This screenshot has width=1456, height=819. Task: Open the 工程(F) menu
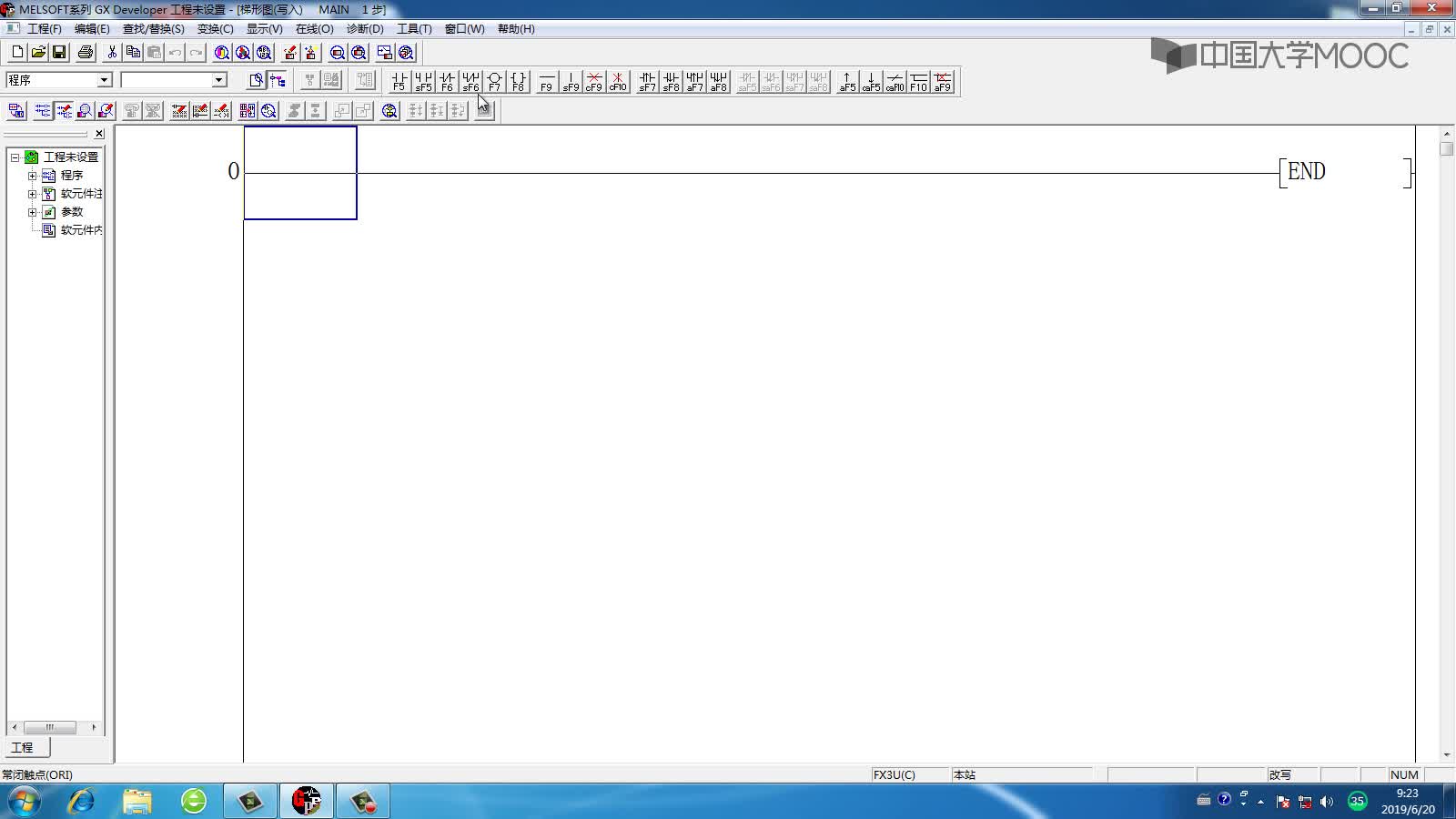tap(45, 29)
